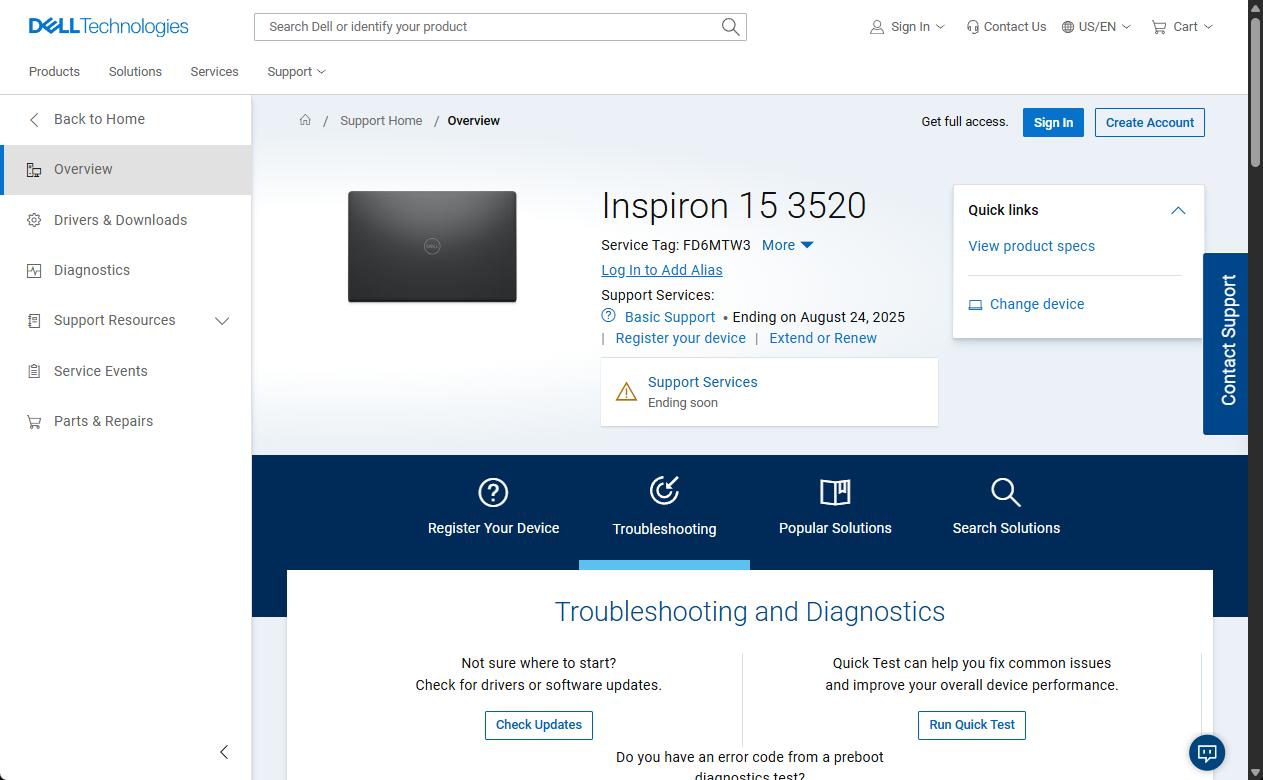This screenshot has height=780, width=1263.
Task: Click the home icon in the breadcrumb
Action: (x=305, y=120)
